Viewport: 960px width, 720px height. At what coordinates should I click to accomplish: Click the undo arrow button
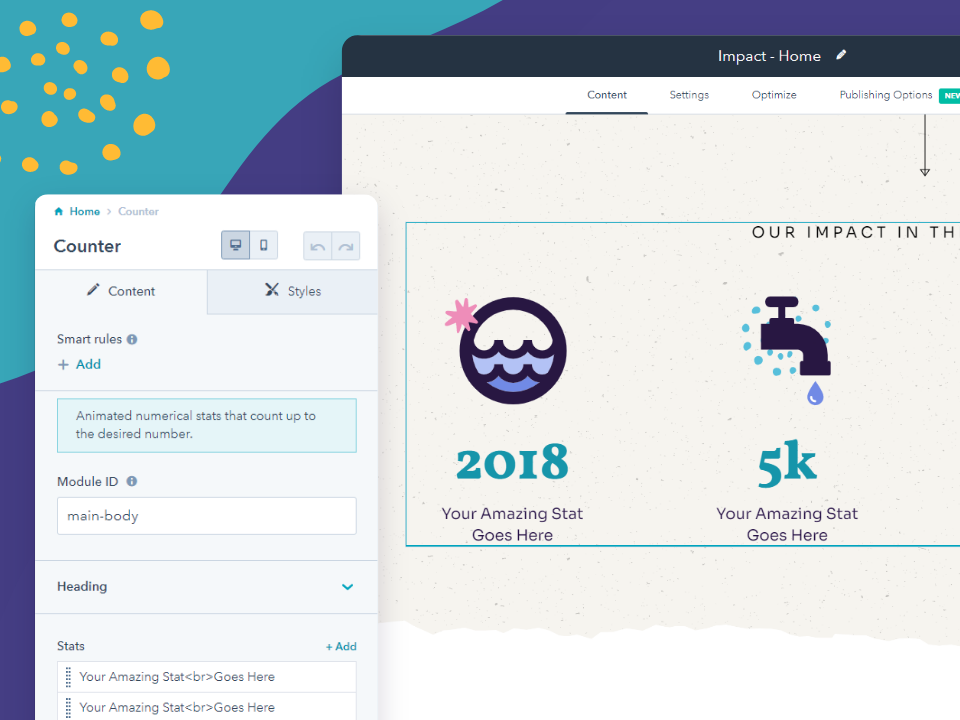(318, 247)
